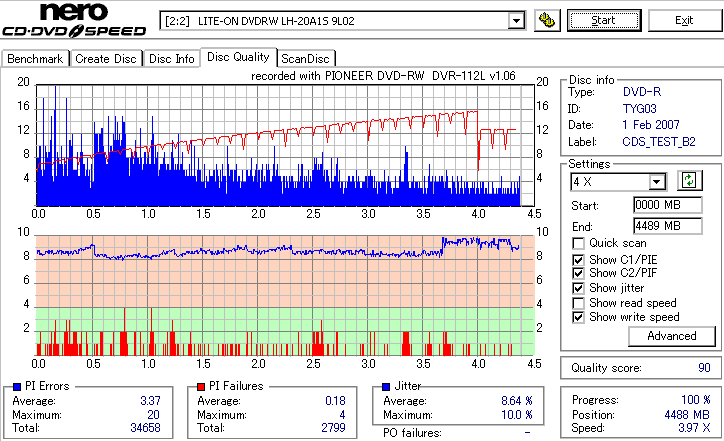This screenshot has width=724, height=441.
Task: Click the disc type DVD-R value
Action: click(x=642, y=92)
